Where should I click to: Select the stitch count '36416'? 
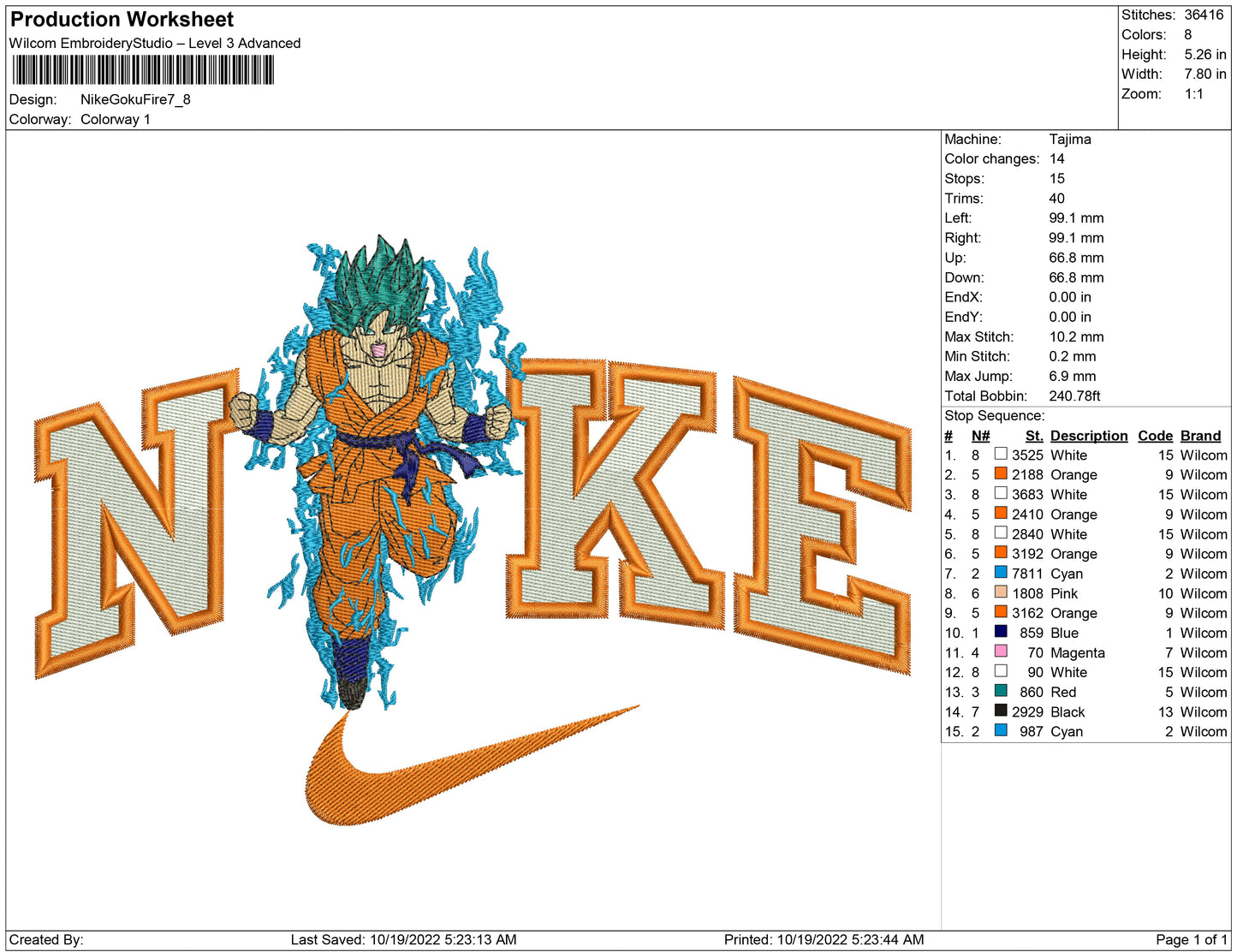1204,15
